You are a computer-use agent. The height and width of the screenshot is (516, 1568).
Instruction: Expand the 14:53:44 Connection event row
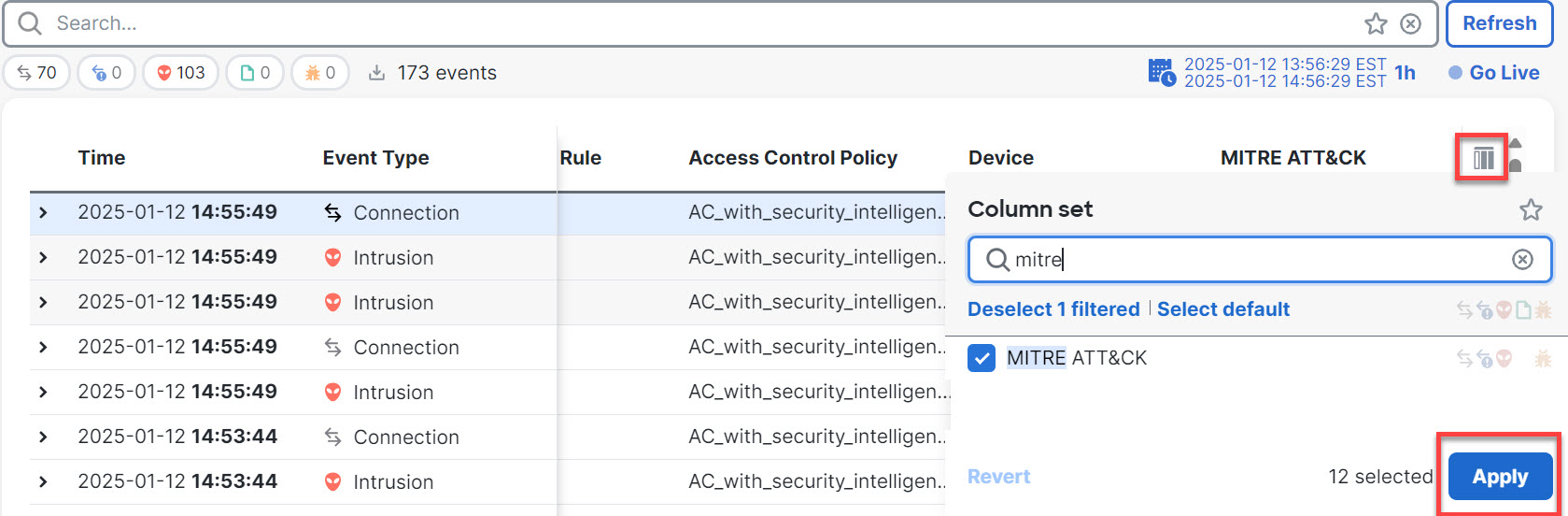[43, 437]
